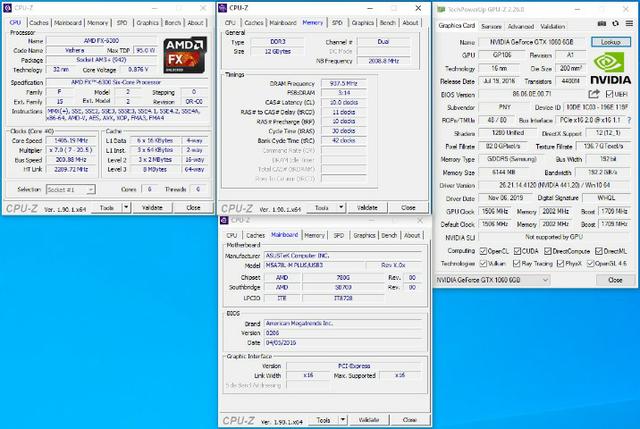Click the Bus Interface question mark
640x429 pixels.
tap(629, 120)
